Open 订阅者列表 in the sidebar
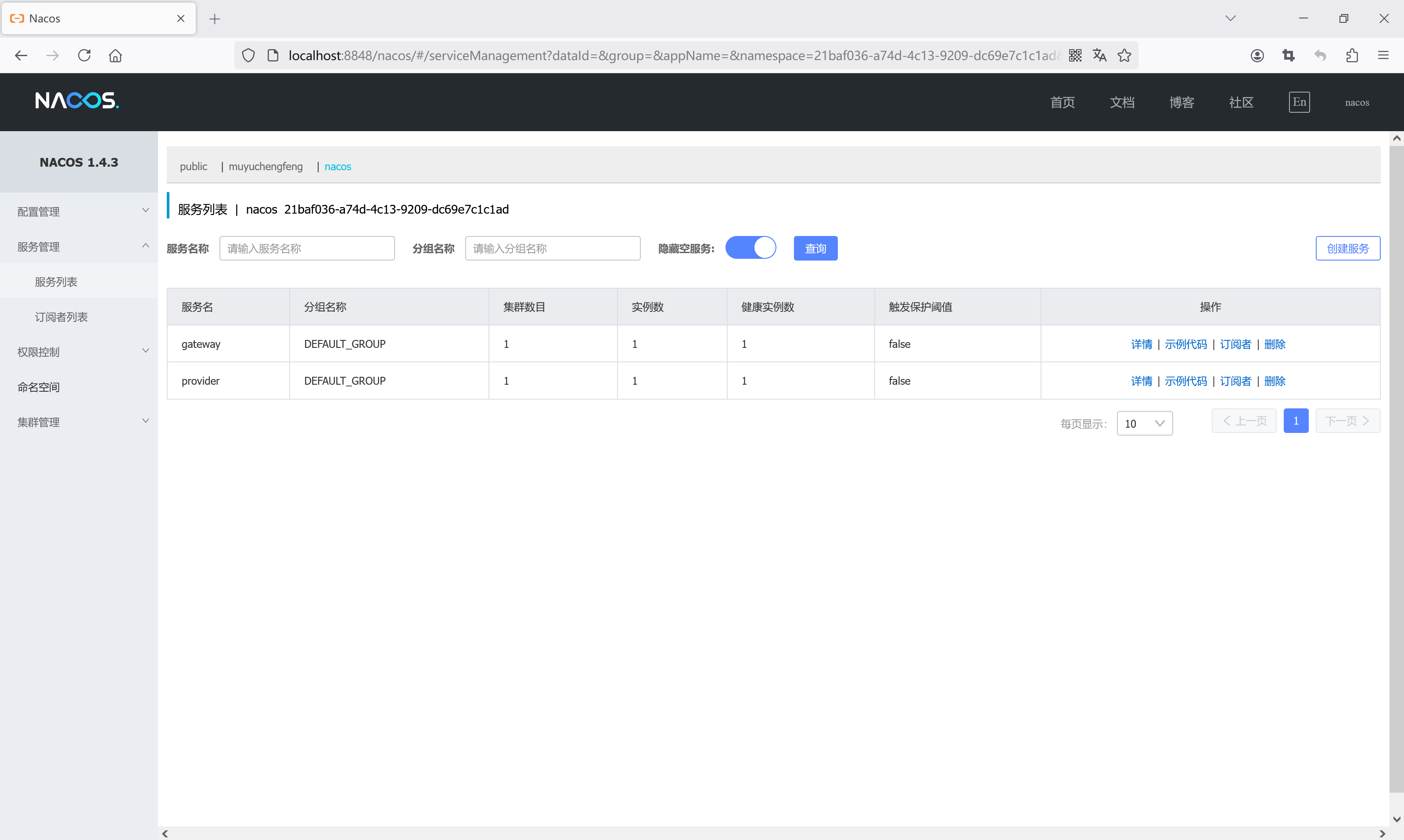 (61, 317)
